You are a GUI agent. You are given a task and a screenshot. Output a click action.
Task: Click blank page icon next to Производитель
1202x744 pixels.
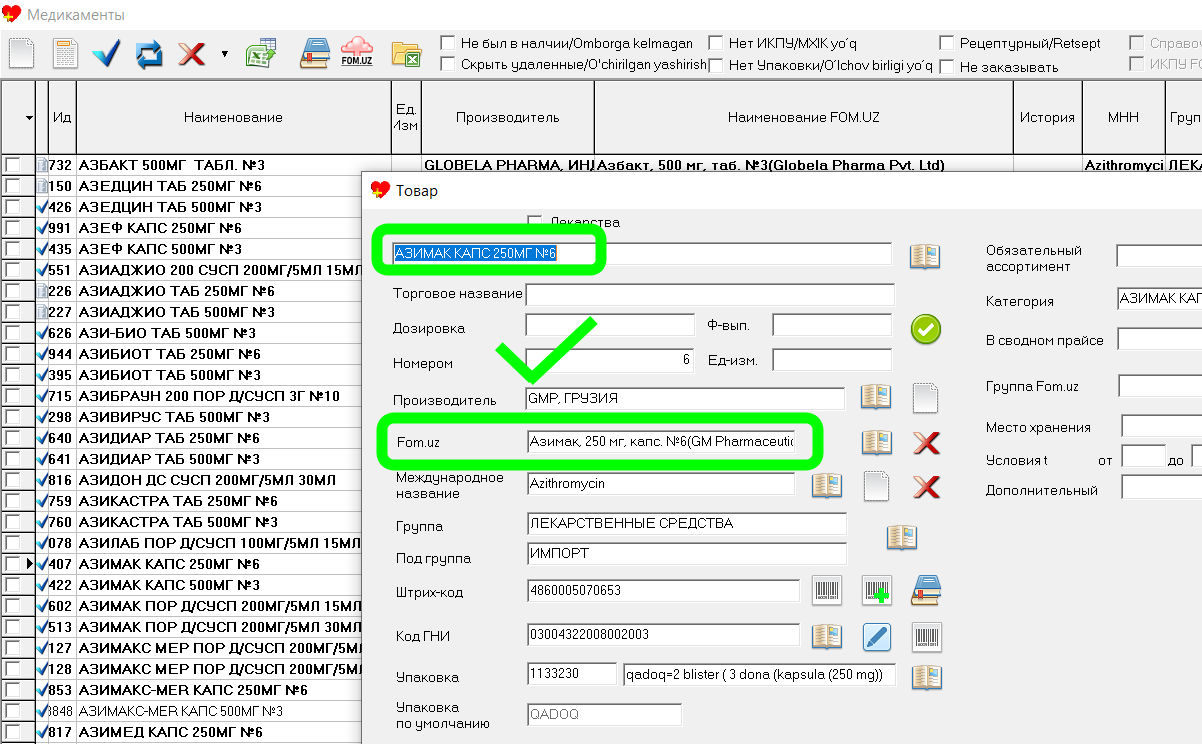926,397
